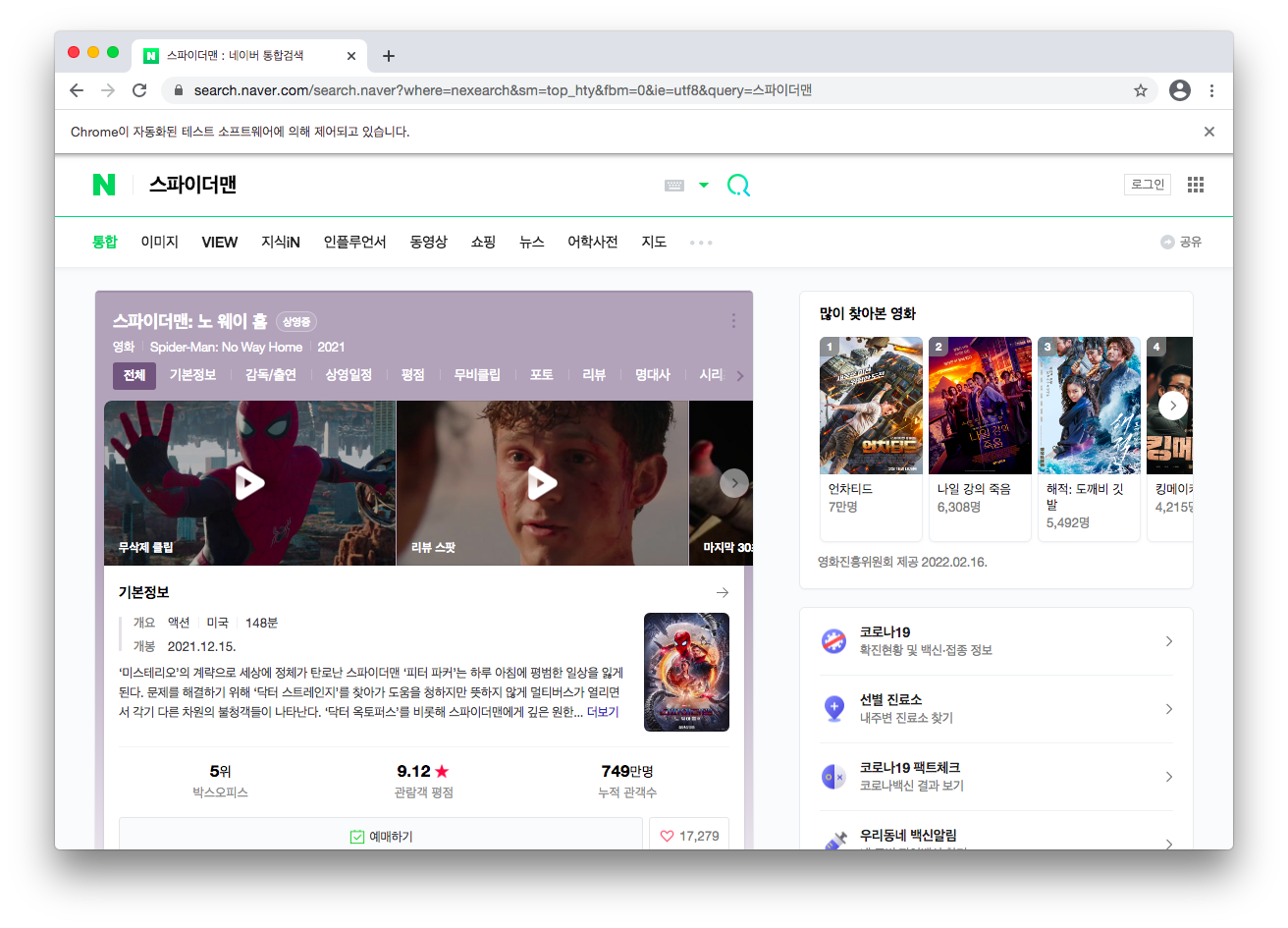Click the 공유 share button
The width and height of the screenshot is (1288, 928).
click(1181, 242)
